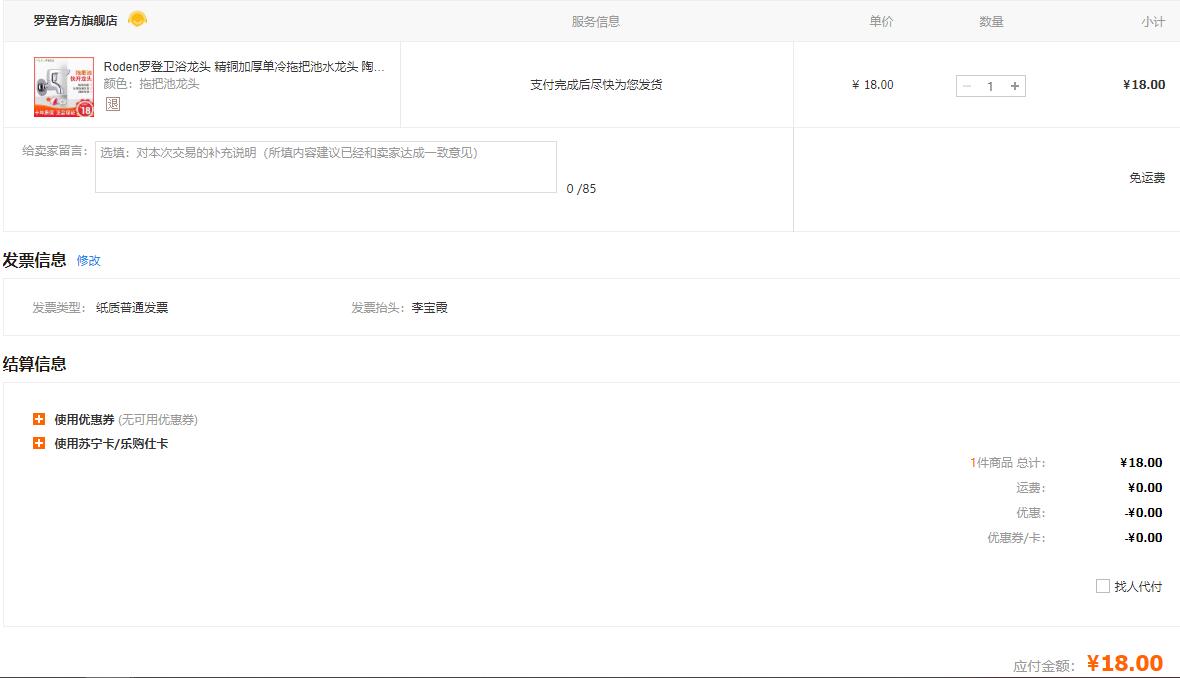Click the 应付金额 total ¥18.00
This screenshot has height=678, width=1180.
pos(1125,663)
